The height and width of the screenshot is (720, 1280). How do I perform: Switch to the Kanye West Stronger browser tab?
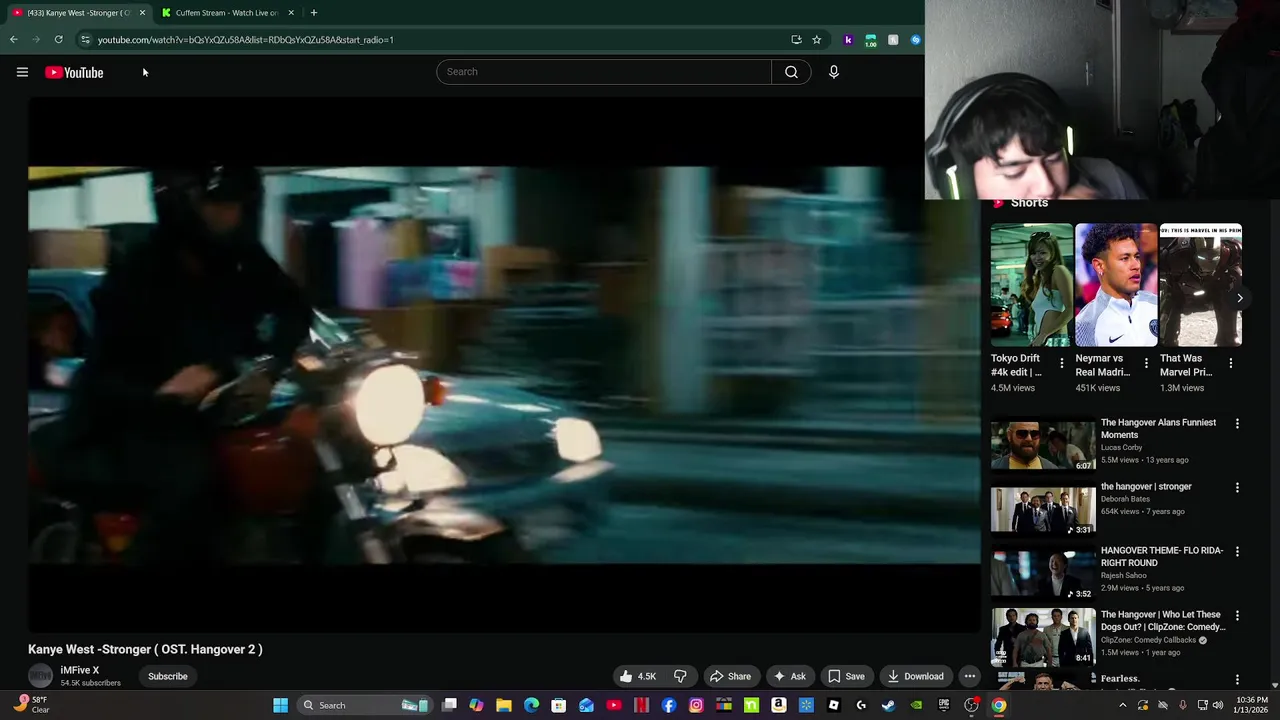point(78,13)
